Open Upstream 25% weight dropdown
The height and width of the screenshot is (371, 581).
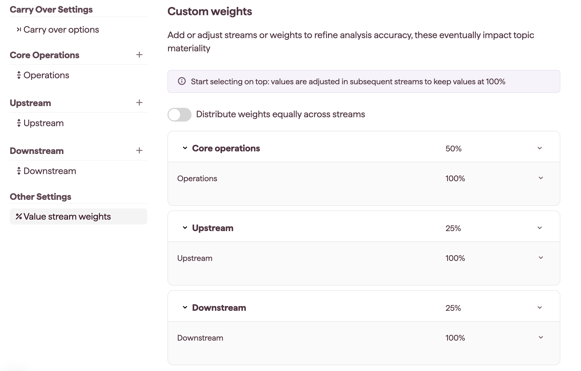click(x=540, y=228)
